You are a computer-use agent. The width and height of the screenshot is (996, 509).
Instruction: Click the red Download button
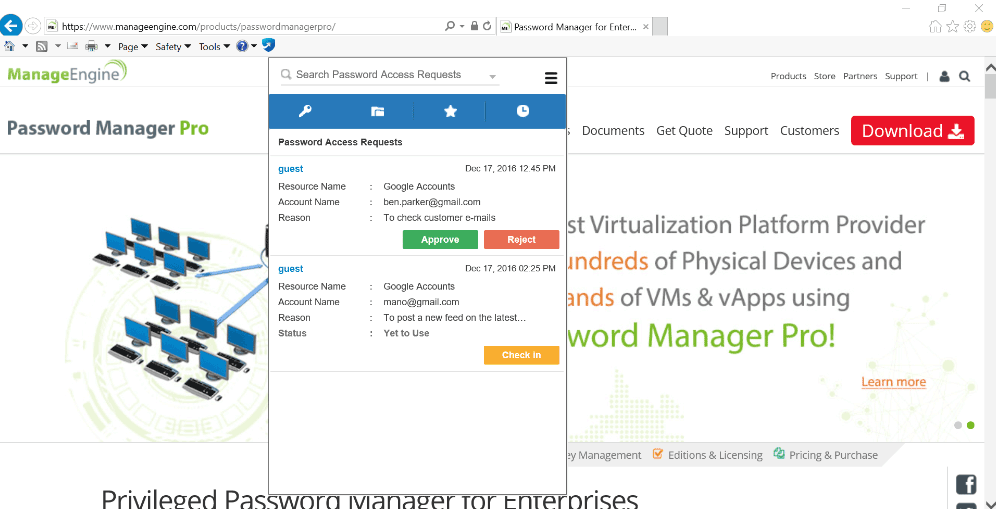[912, 131]
